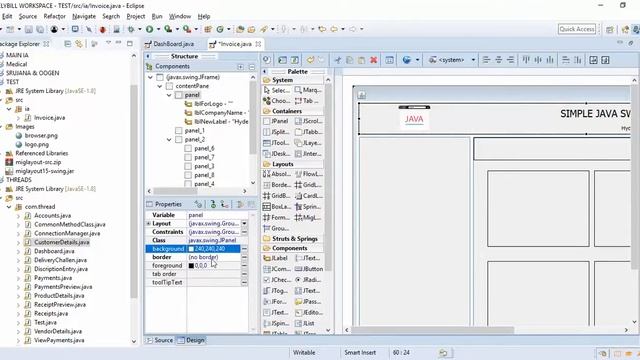The height and width of the screenshot is (360, 640).
Task: Close the Invoice.java editor tab
Action: point(258,44)
